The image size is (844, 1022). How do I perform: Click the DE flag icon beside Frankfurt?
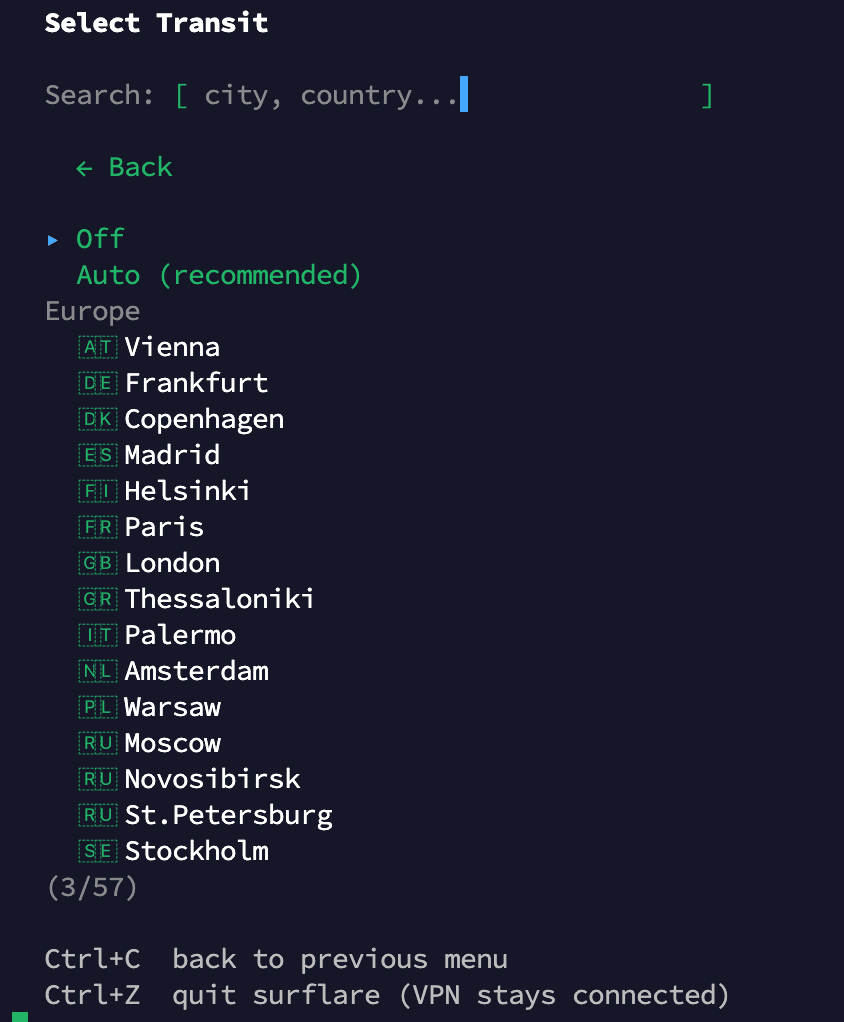98,383
